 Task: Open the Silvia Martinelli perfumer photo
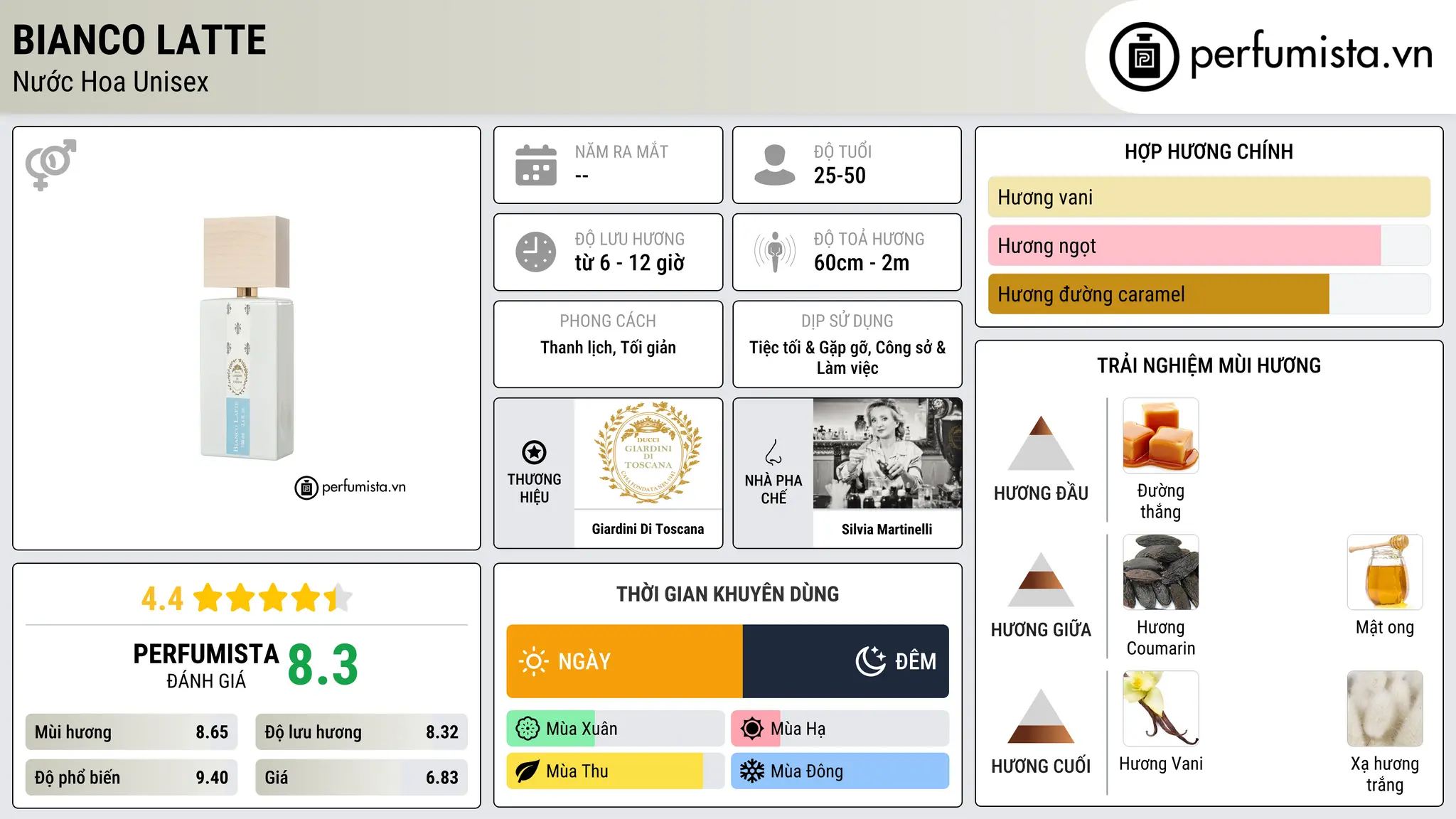pos(887,454)
